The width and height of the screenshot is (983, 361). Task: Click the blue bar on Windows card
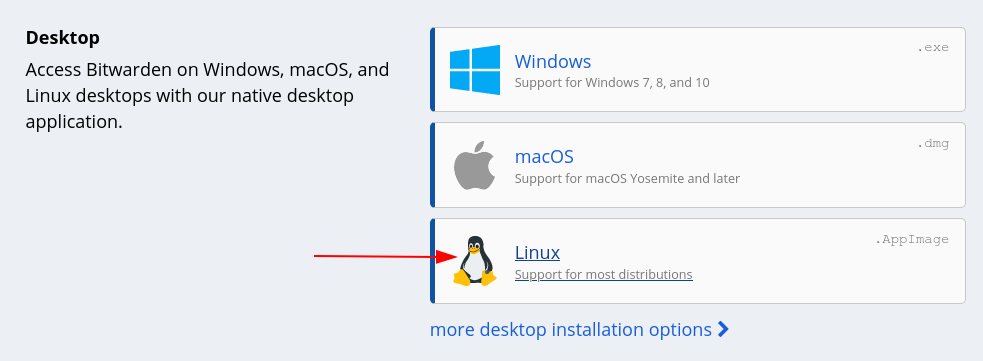click(433, 70)
